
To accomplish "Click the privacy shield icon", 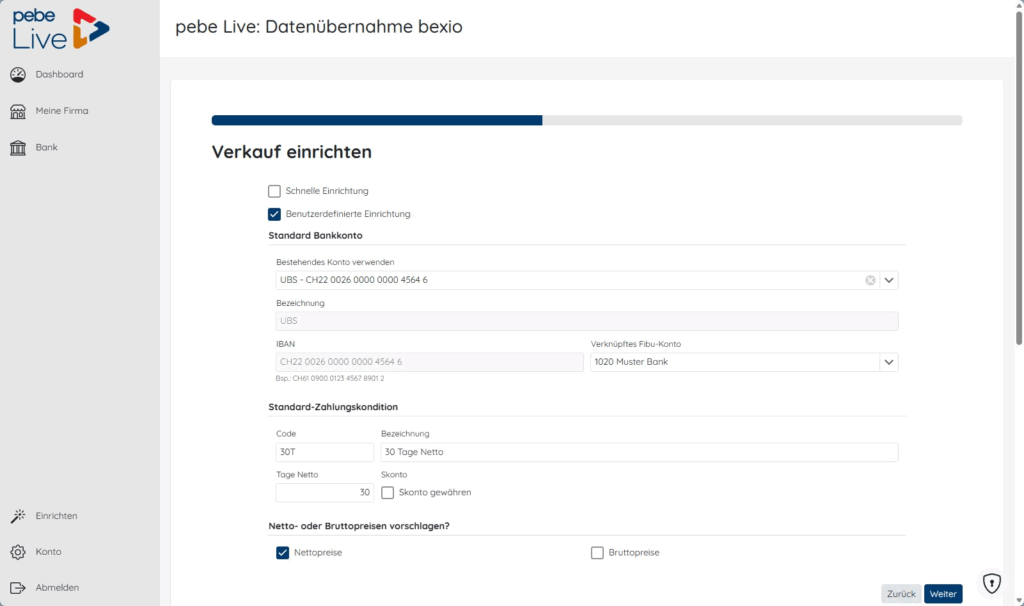I will click(991, 582).
